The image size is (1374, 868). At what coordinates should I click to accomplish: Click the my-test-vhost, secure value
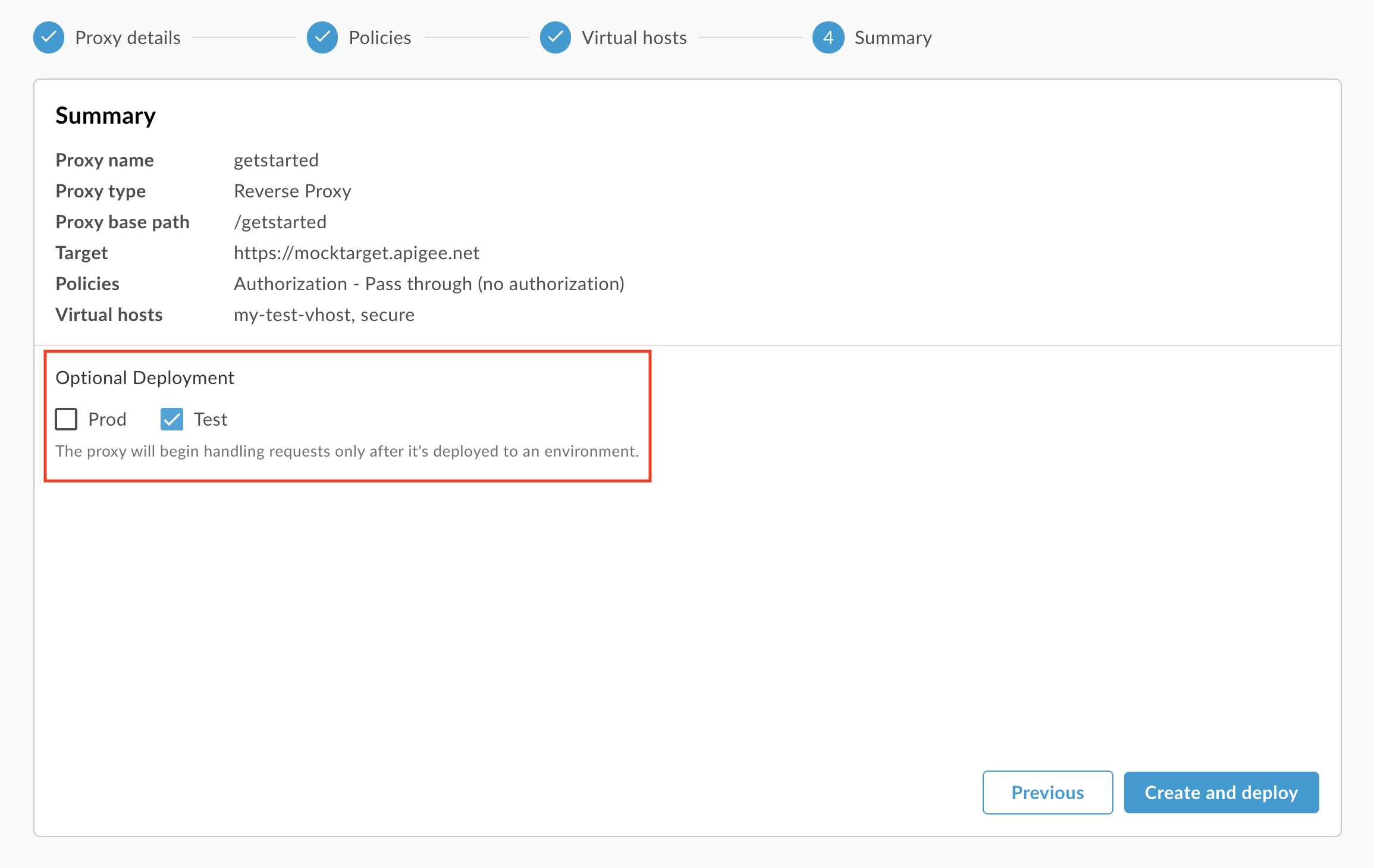point(324,315)
